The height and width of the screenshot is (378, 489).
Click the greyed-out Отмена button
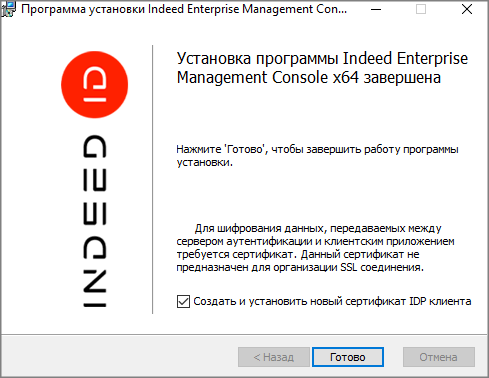439,357
